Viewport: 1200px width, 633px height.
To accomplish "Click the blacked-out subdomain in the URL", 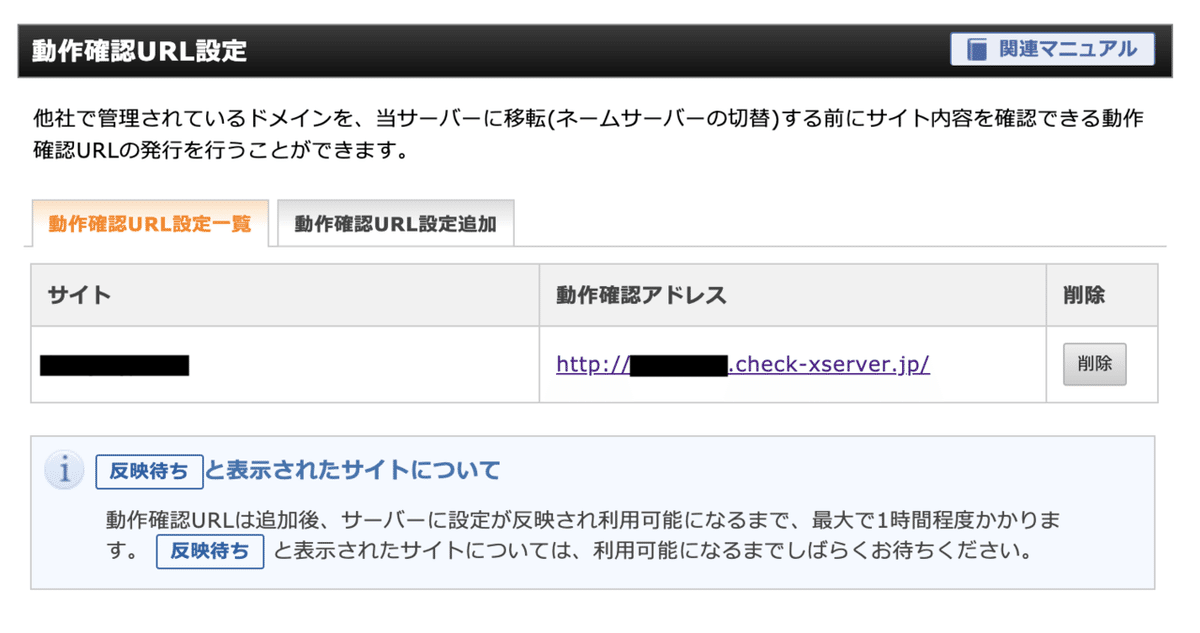I will click(x=679, y=365).
